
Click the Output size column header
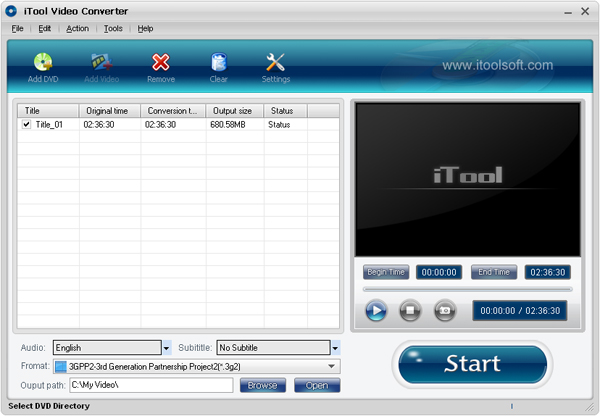pyautogui.click(x=235, y=111)
